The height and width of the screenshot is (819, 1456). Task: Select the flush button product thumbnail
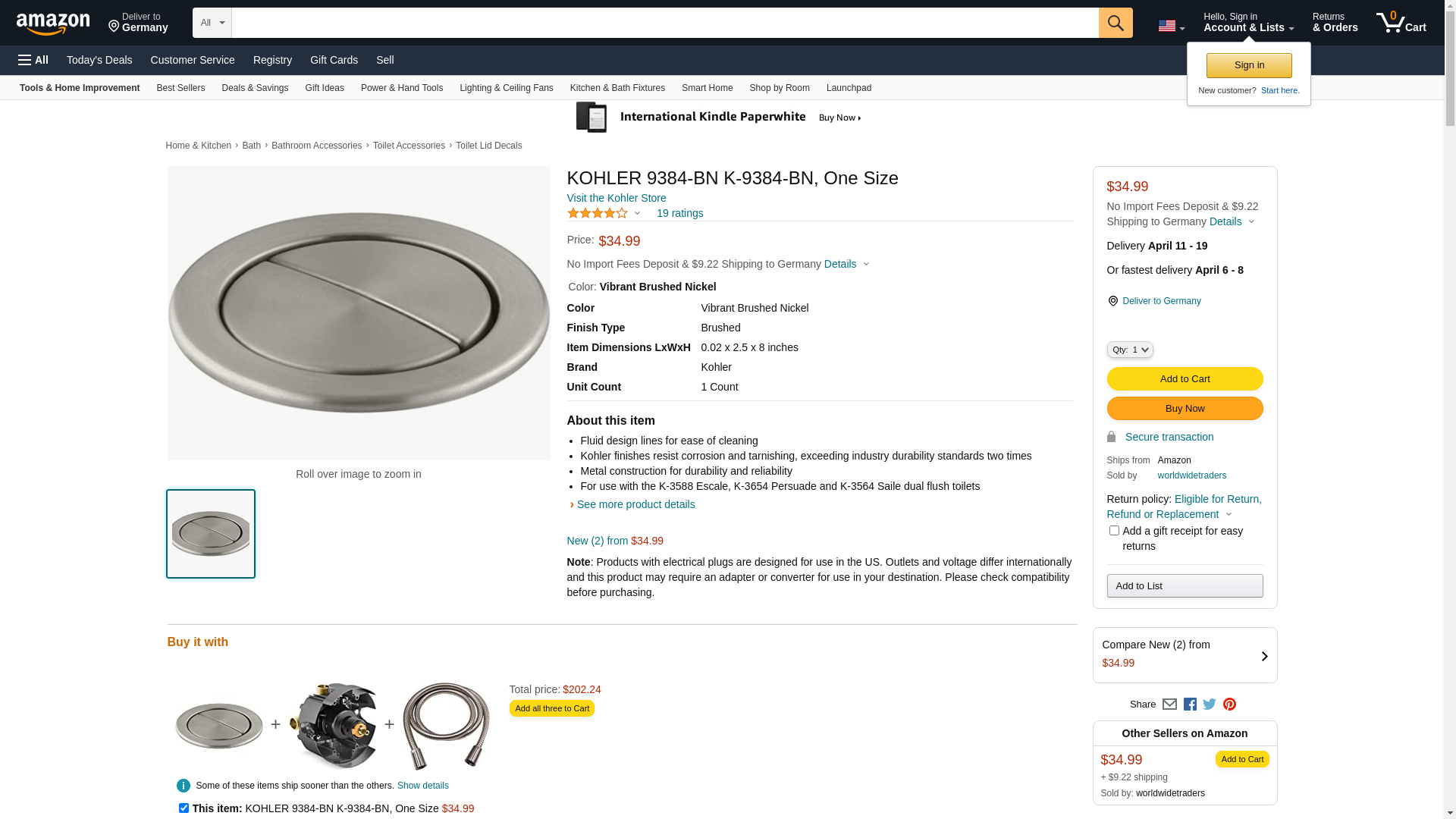coord(211,534)
